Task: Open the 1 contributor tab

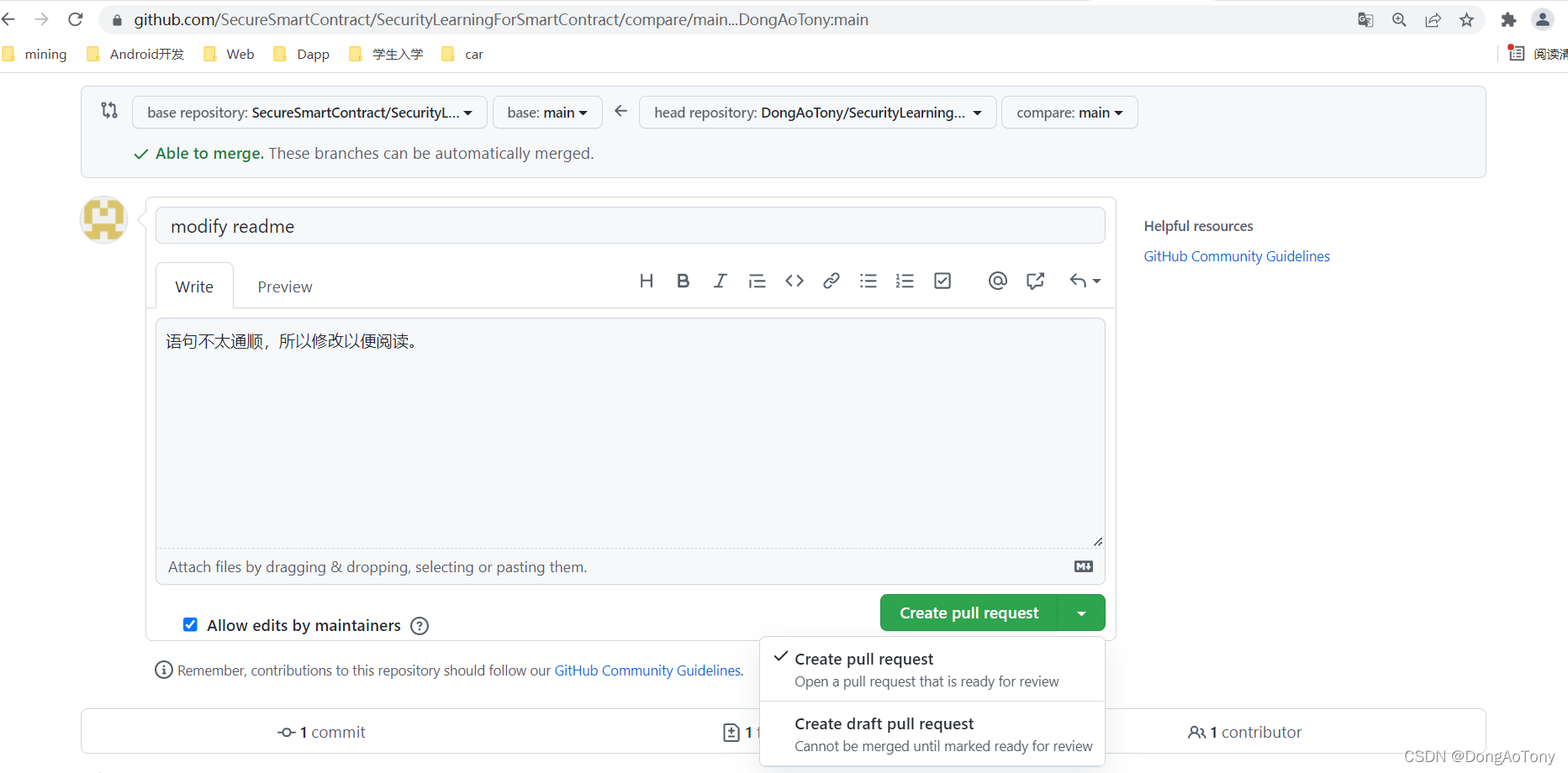Action: 1245,732
